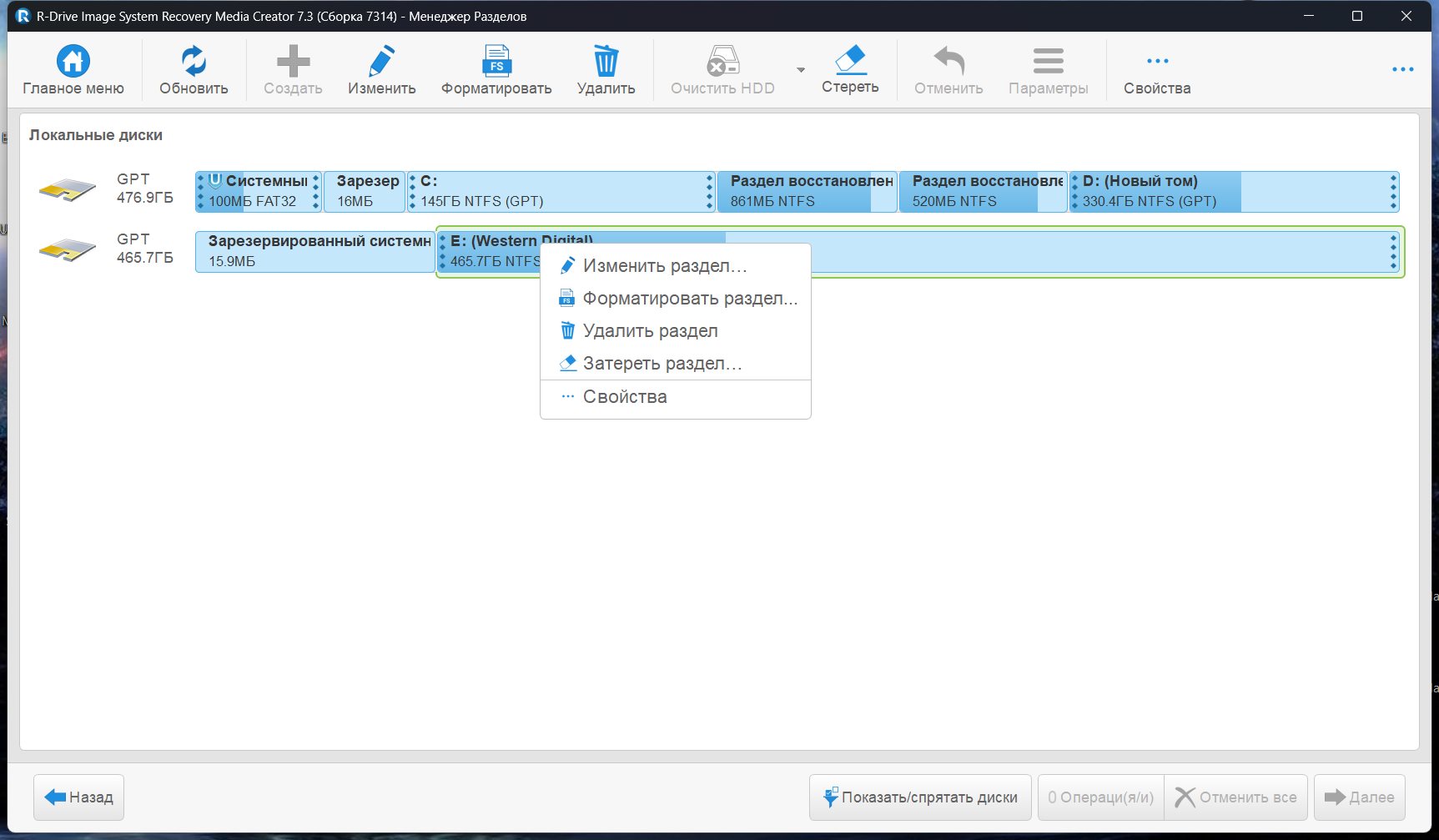Open Свойства from the context menu
Image resolution: width=1439 pixels, height=840 pixels.
pyautogui.click(x=625, y=397)
